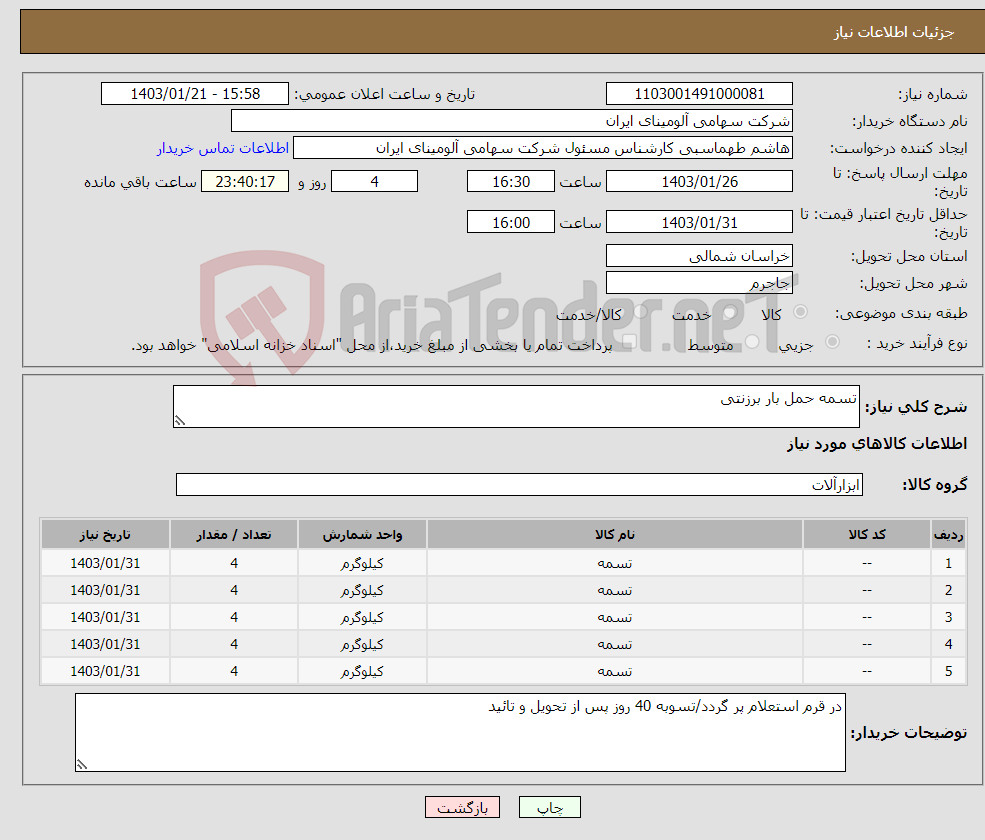The image size is (985, 840).
Task: Click the remaining days field showing 4
Action: 374,182
